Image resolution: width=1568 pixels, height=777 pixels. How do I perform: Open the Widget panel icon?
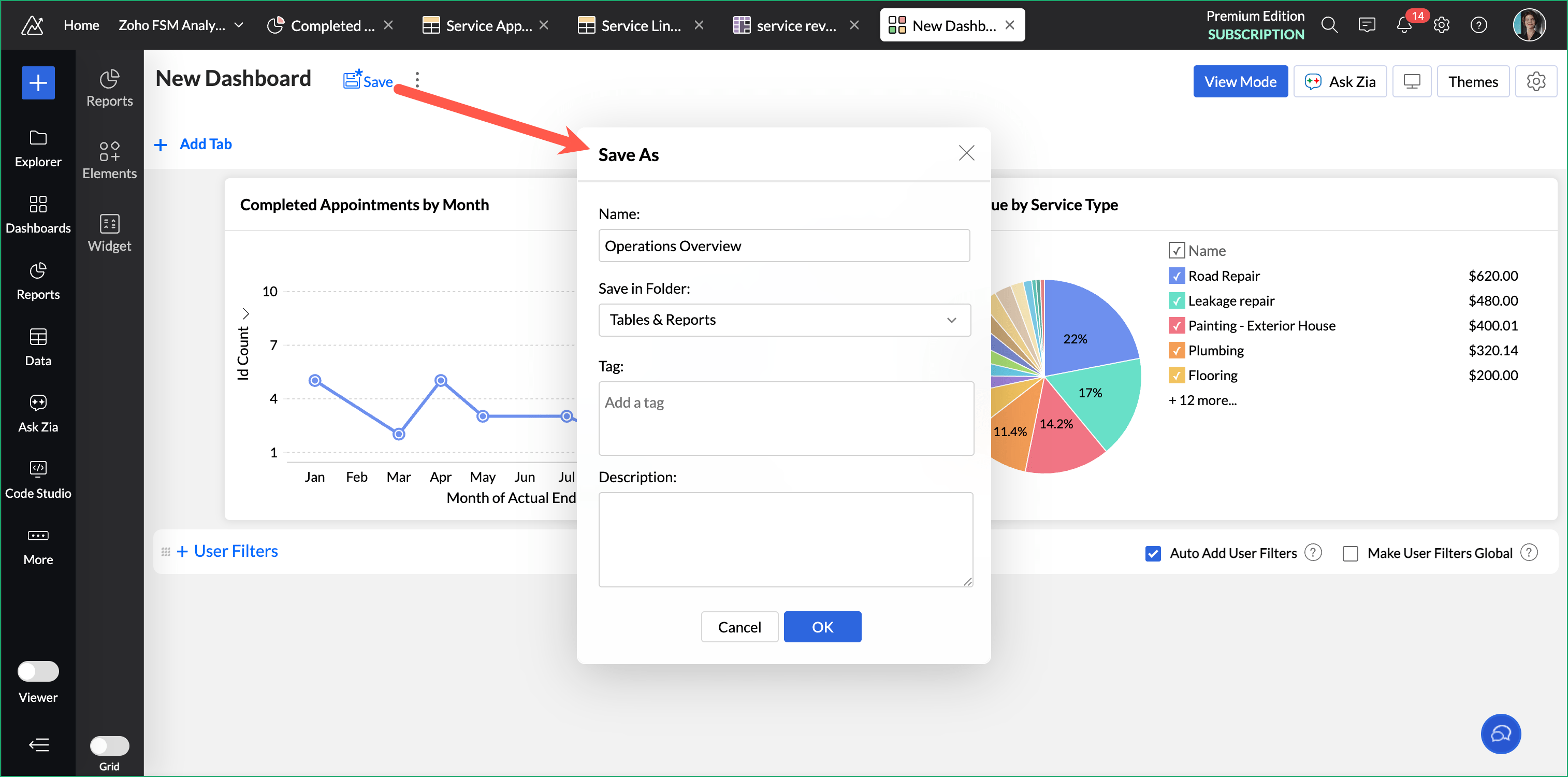(x=109, y=232)
